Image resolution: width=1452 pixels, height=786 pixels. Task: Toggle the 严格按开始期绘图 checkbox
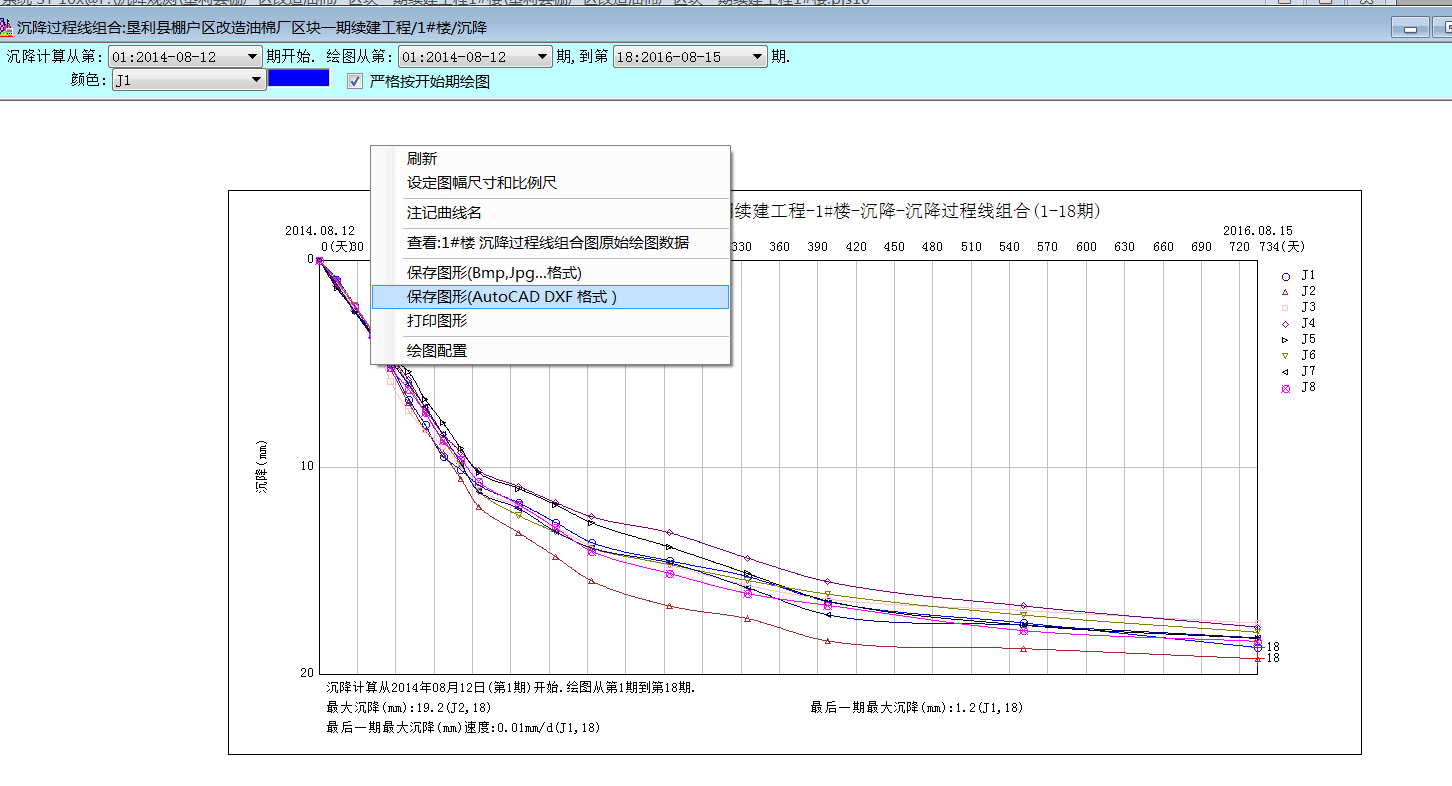[355, 81]
